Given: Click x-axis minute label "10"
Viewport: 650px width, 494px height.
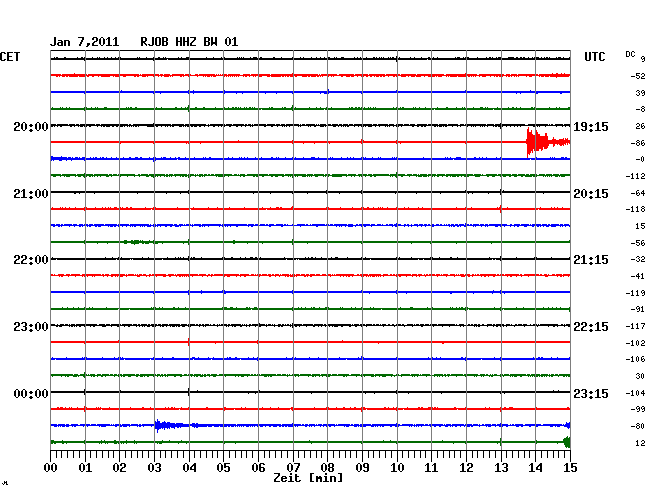Looking at the screenshot, I should (397, 468).
